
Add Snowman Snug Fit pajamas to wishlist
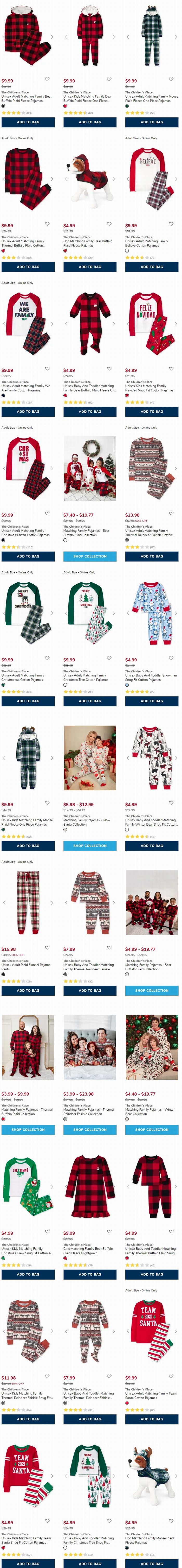coord(171,658)
